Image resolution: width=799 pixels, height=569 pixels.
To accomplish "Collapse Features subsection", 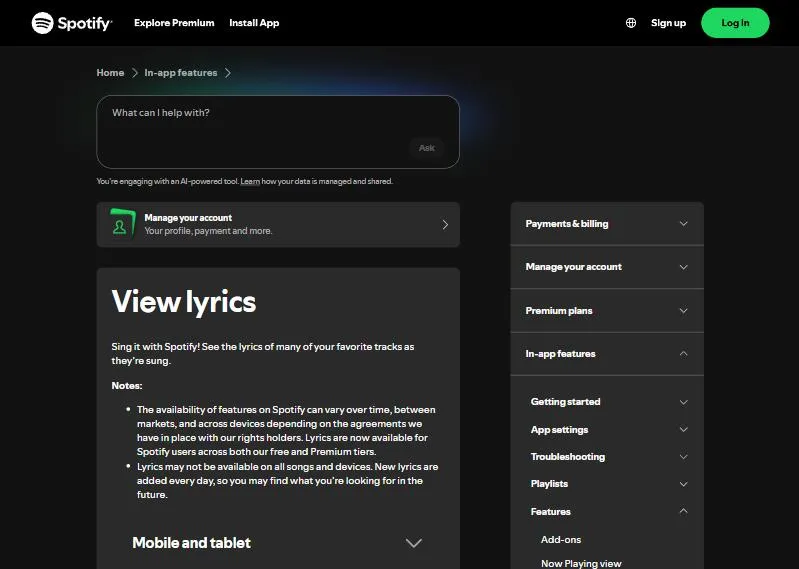I will coord(609,511).
